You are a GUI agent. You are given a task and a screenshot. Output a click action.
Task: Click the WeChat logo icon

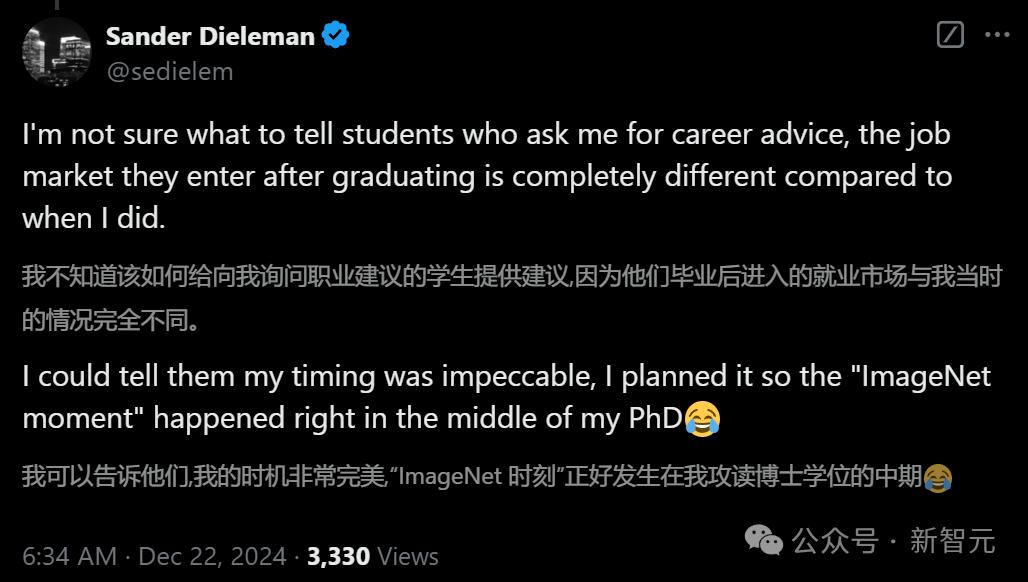tap(764, 542)
